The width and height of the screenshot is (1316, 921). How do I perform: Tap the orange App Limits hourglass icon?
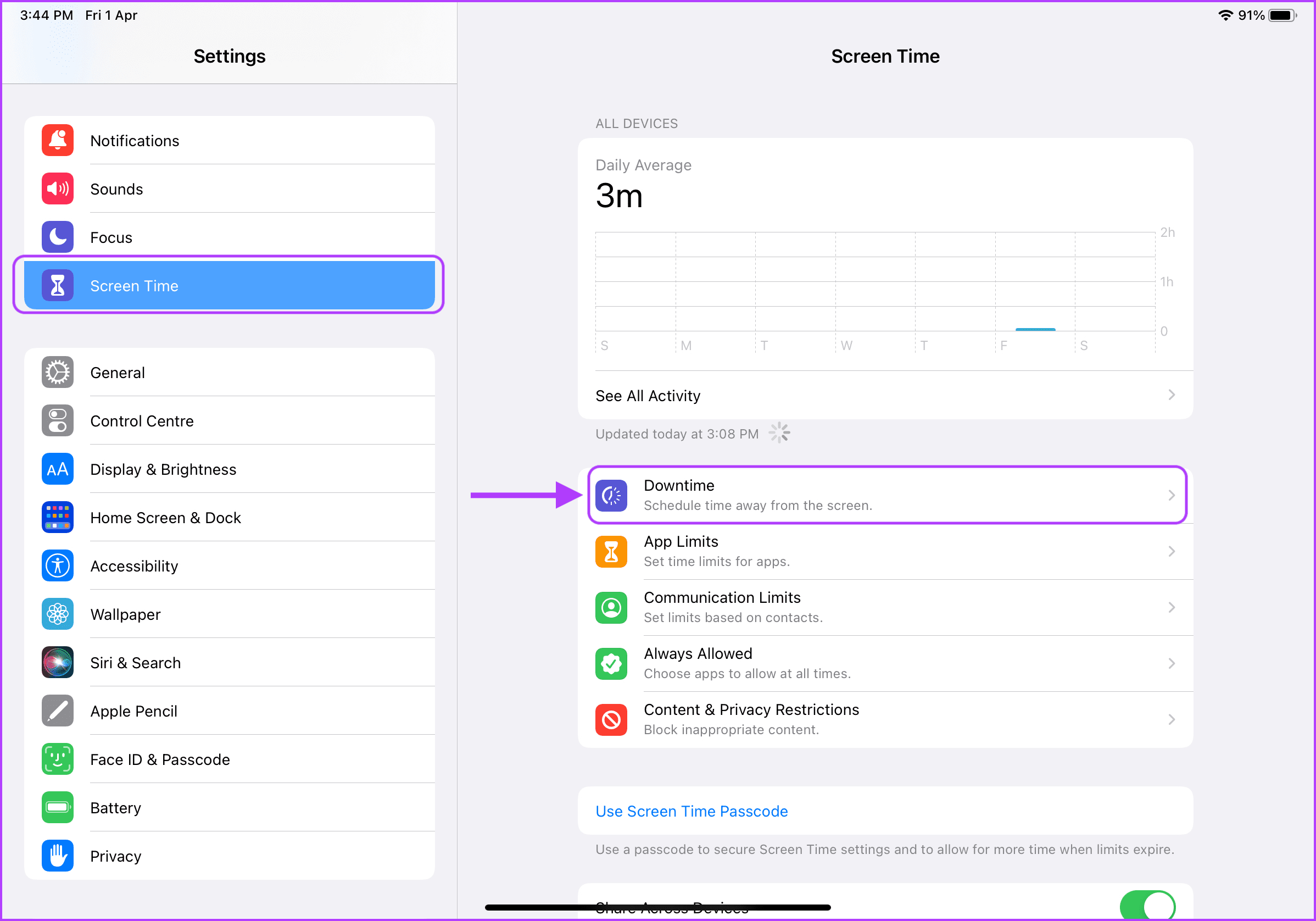point(611,551)
